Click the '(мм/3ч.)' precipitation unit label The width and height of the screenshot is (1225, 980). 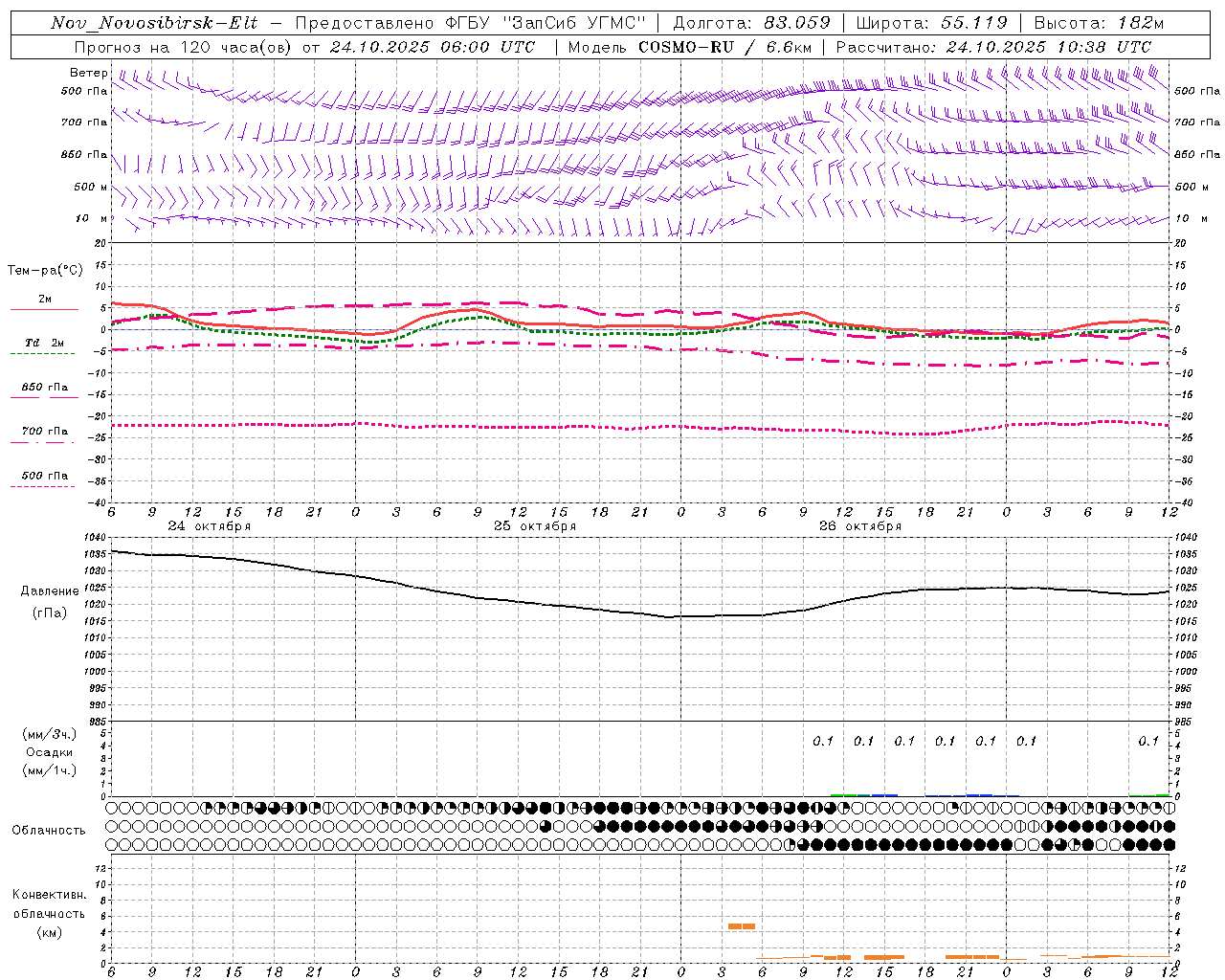click(50, 734)
